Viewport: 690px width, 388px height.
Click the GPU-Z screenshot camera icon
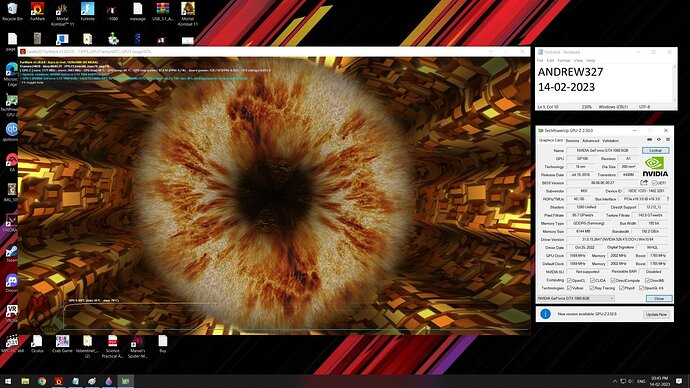pos(650,140)
